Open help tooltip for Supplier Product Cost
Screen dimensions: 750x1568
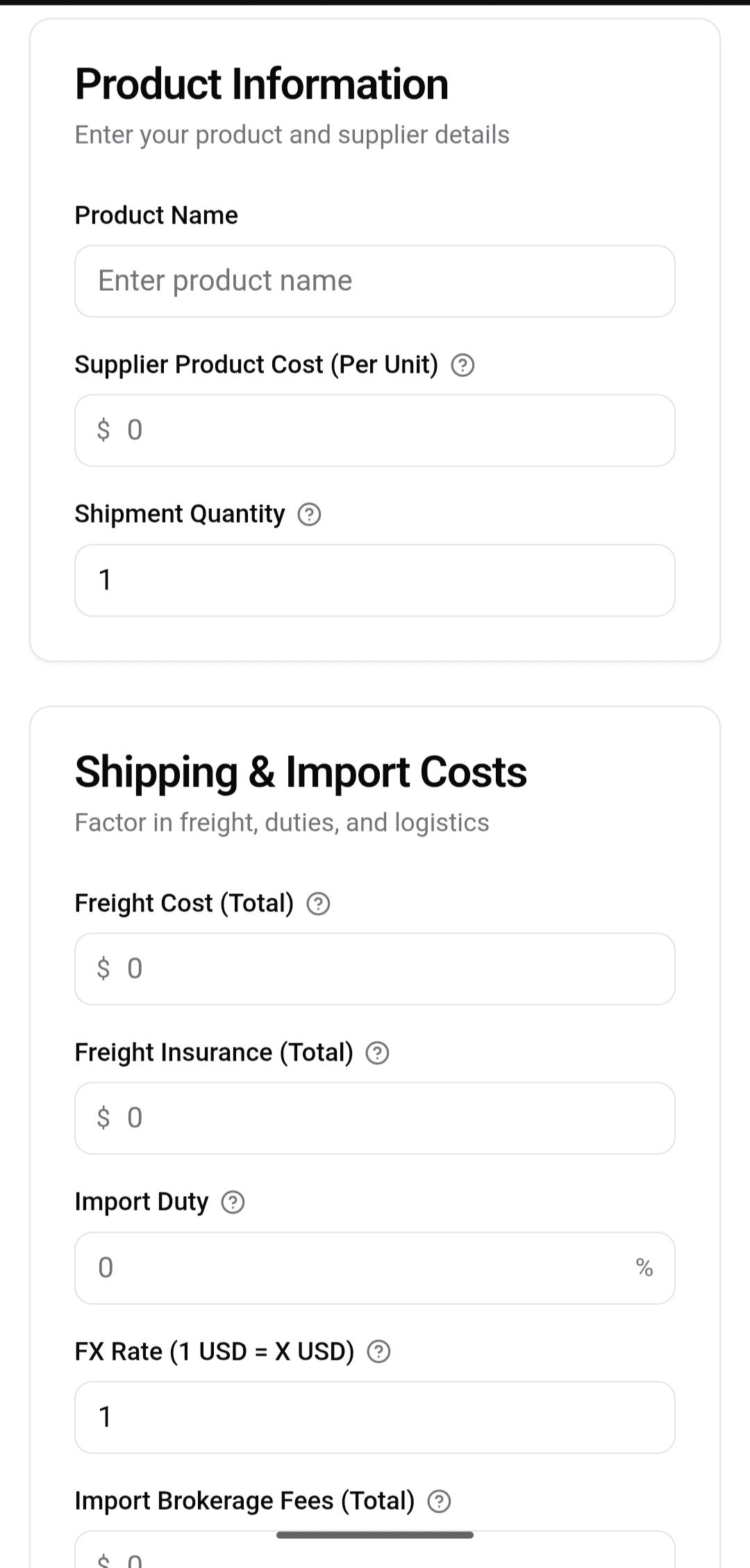(463, 364)
